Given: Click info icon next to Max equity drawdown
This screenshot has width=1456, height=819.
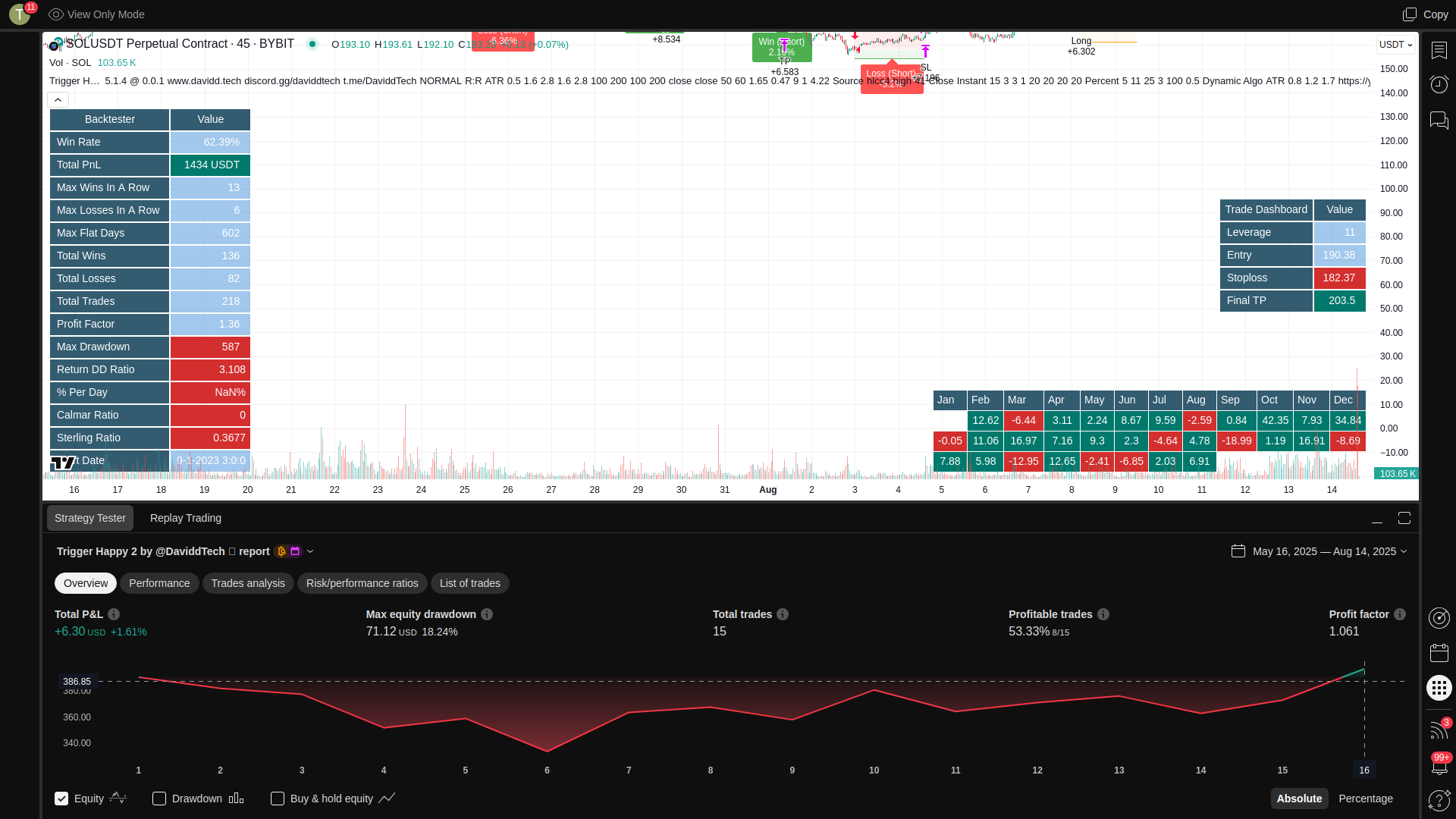Looking at the screenshot, I should point(487,614).
